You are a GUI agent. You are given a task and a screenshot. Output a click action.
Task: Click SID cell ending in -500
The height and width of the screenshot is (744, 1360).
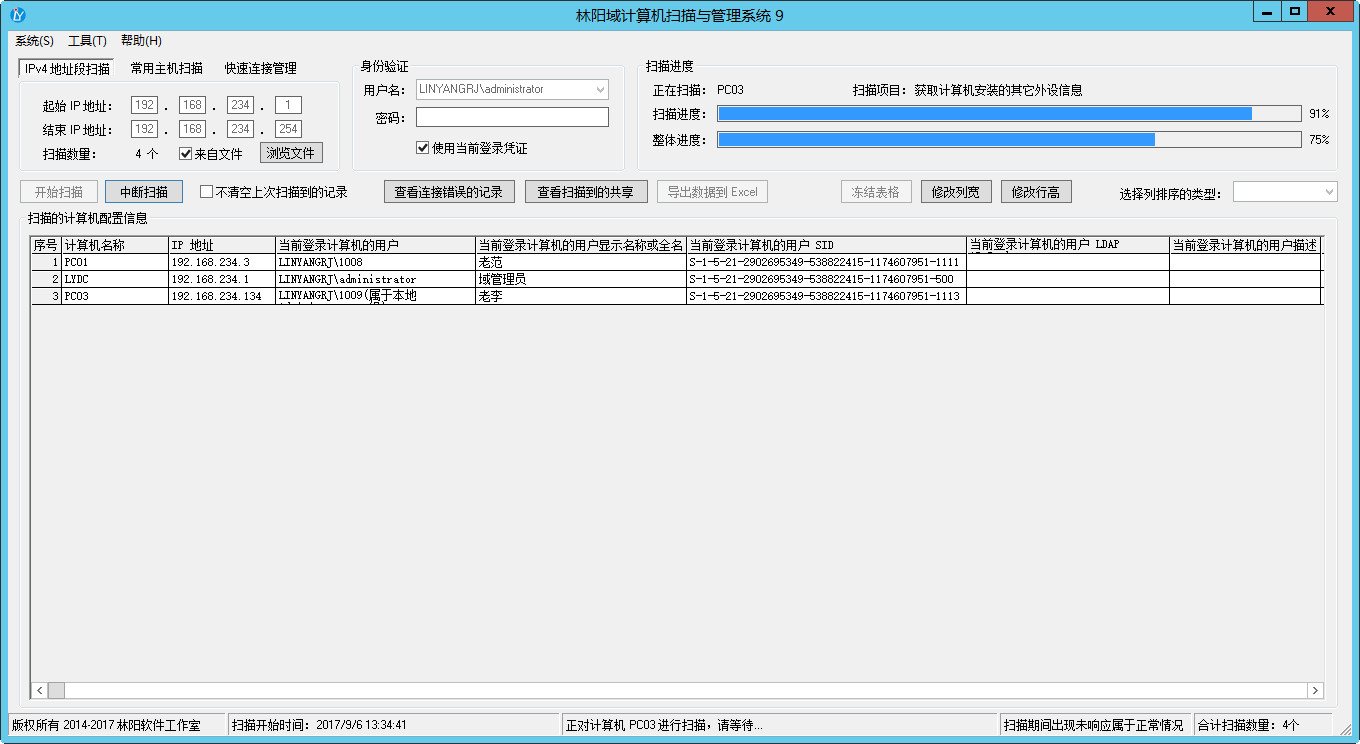click(x=826, y=279)
